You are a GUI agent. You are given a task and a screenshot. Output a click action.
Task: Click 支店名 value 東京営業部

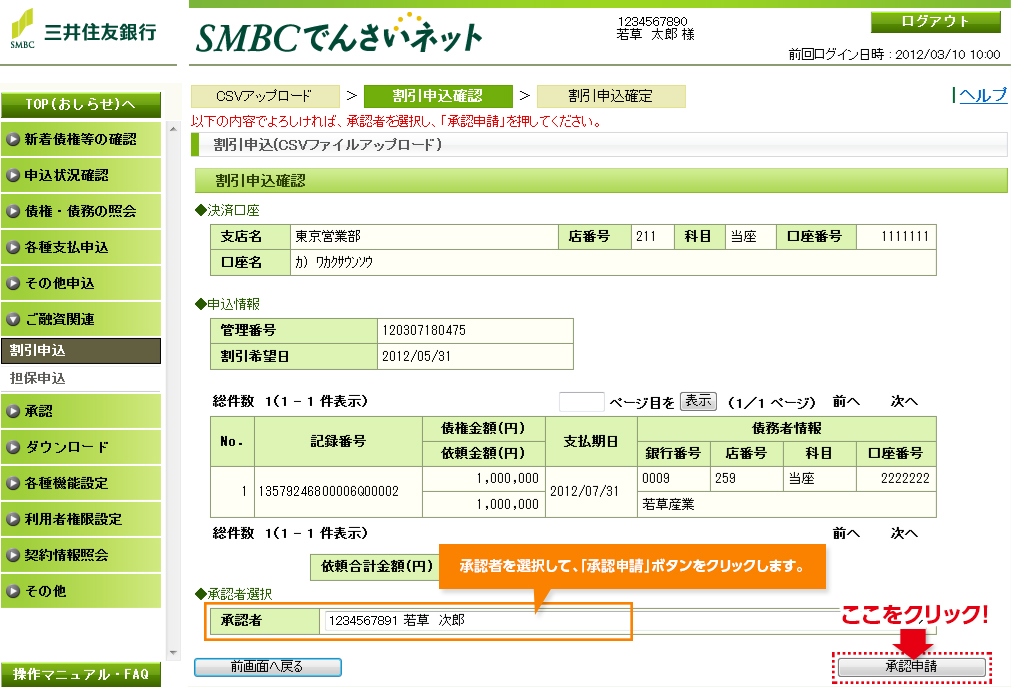[328, 237]
